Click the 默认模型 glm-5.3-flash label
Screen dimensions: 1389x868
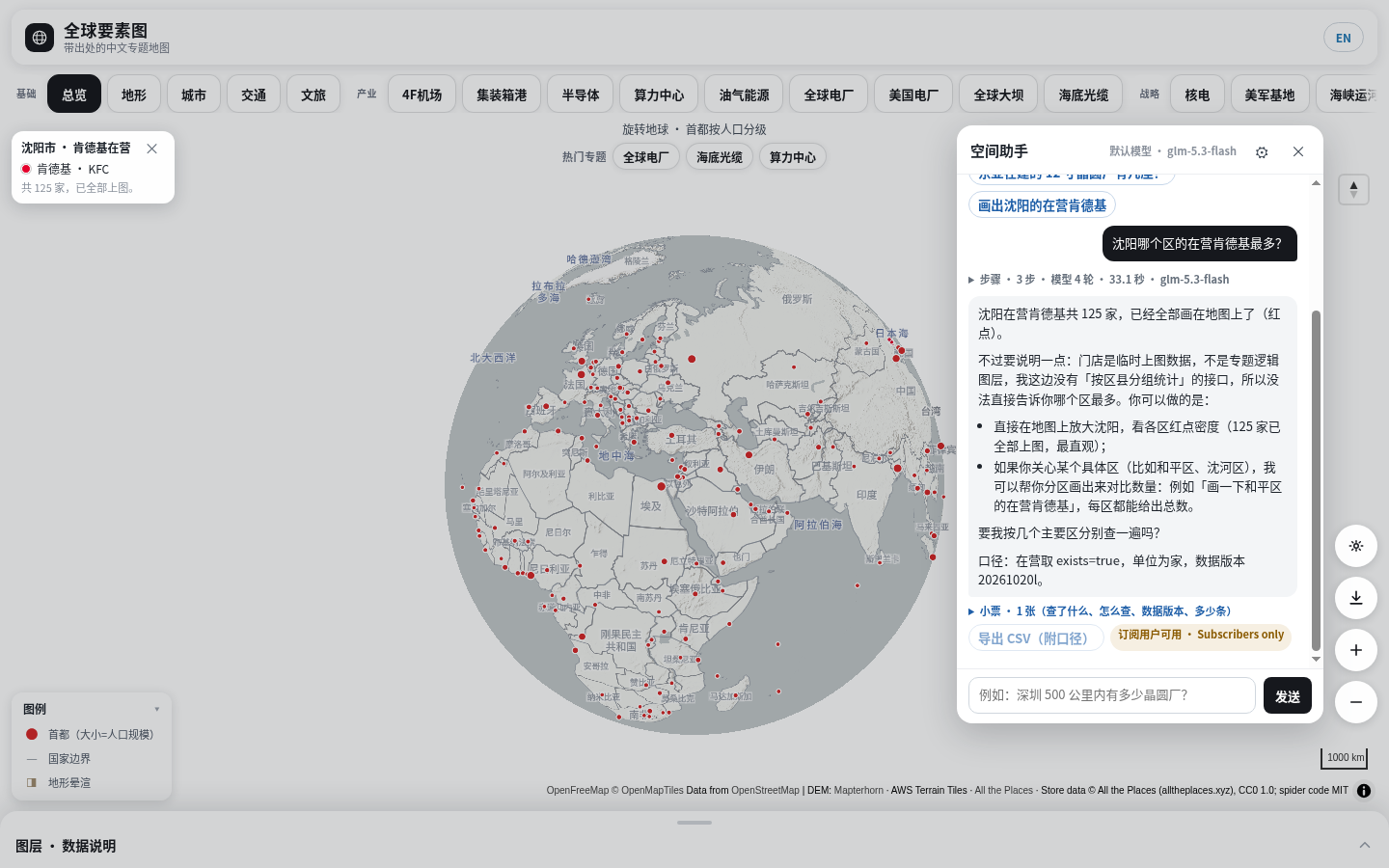(x=1173, y=151)
